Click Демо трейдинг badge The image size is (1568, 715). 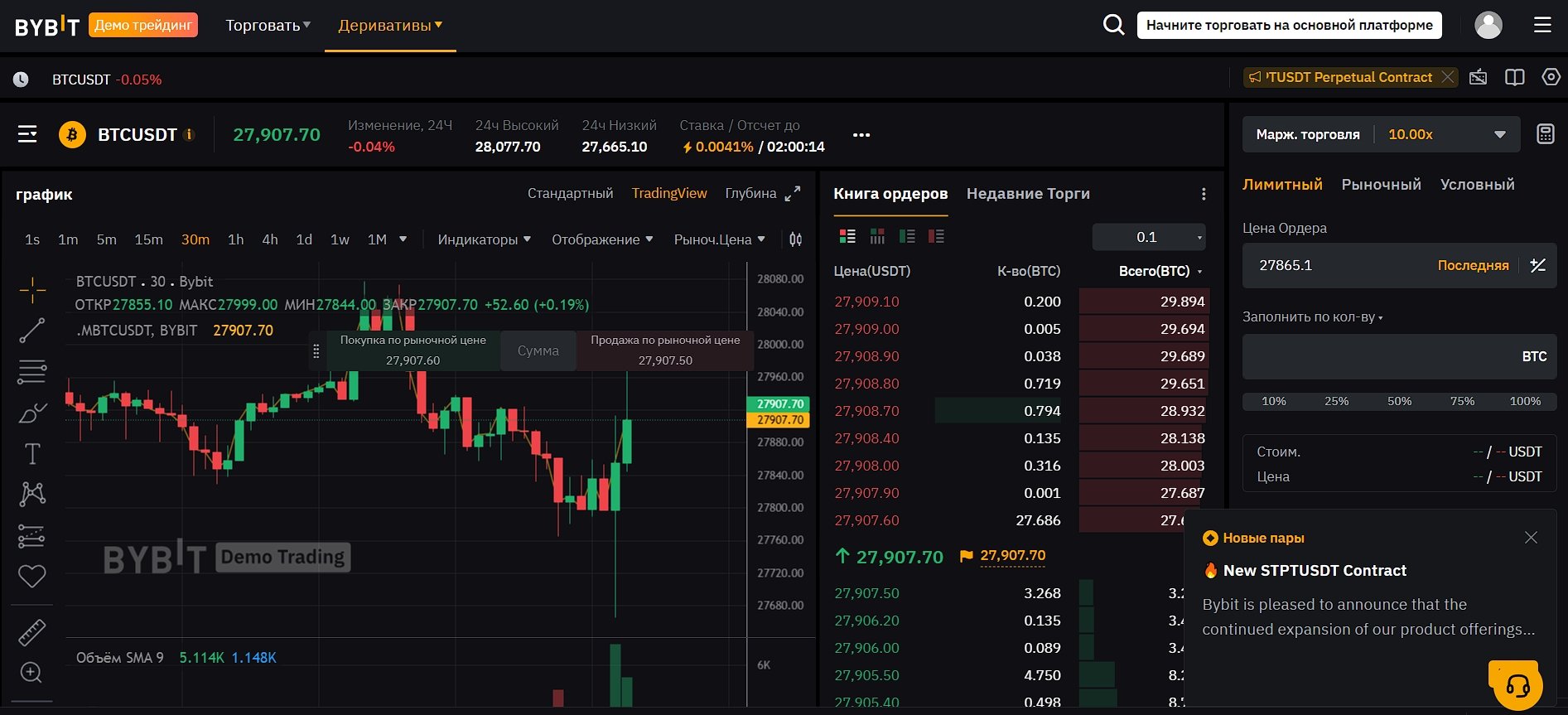click(x=143, y=25)
